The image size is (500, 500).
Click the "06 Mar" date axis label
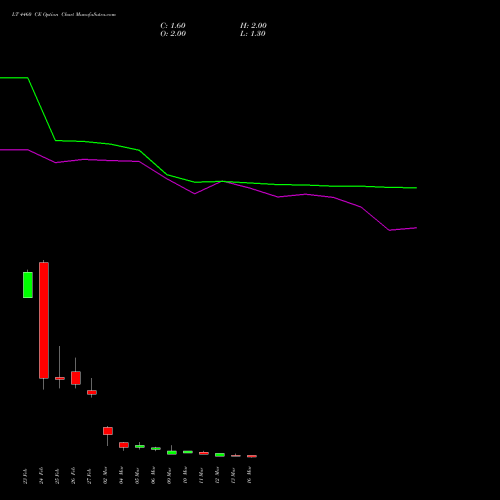click(x=154, y=475)
